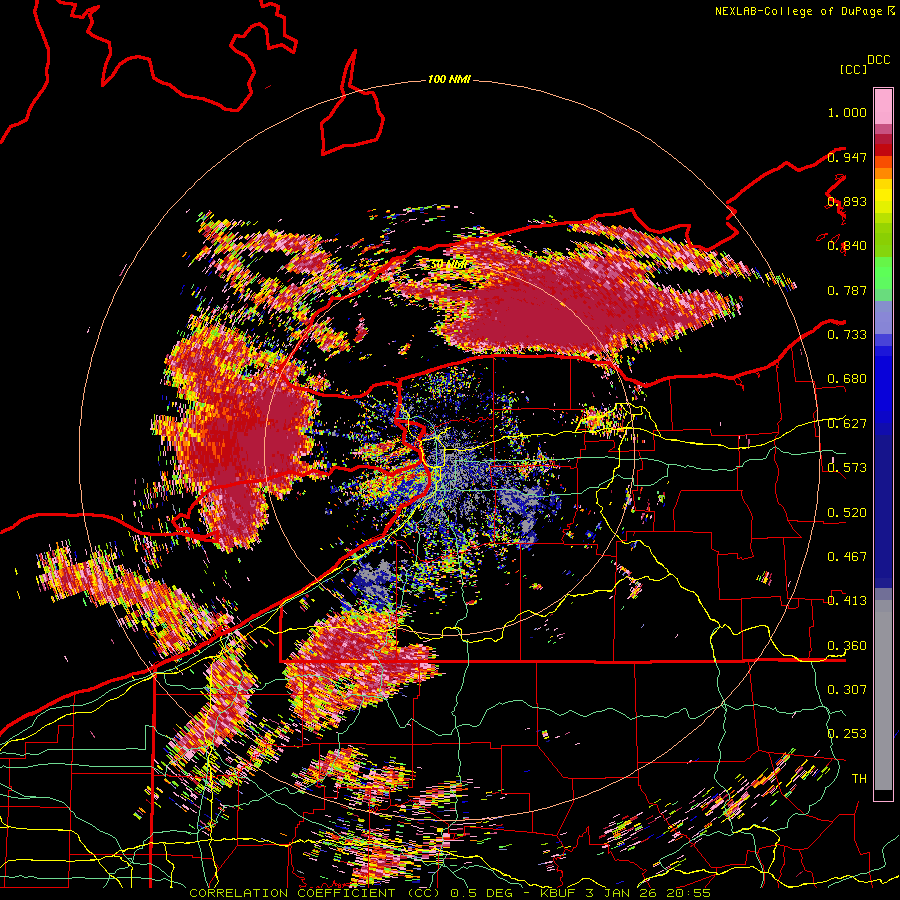Screen dimensions: 900x900
Task: Click the light pink top color bar segment
Action: pos(883,106)
